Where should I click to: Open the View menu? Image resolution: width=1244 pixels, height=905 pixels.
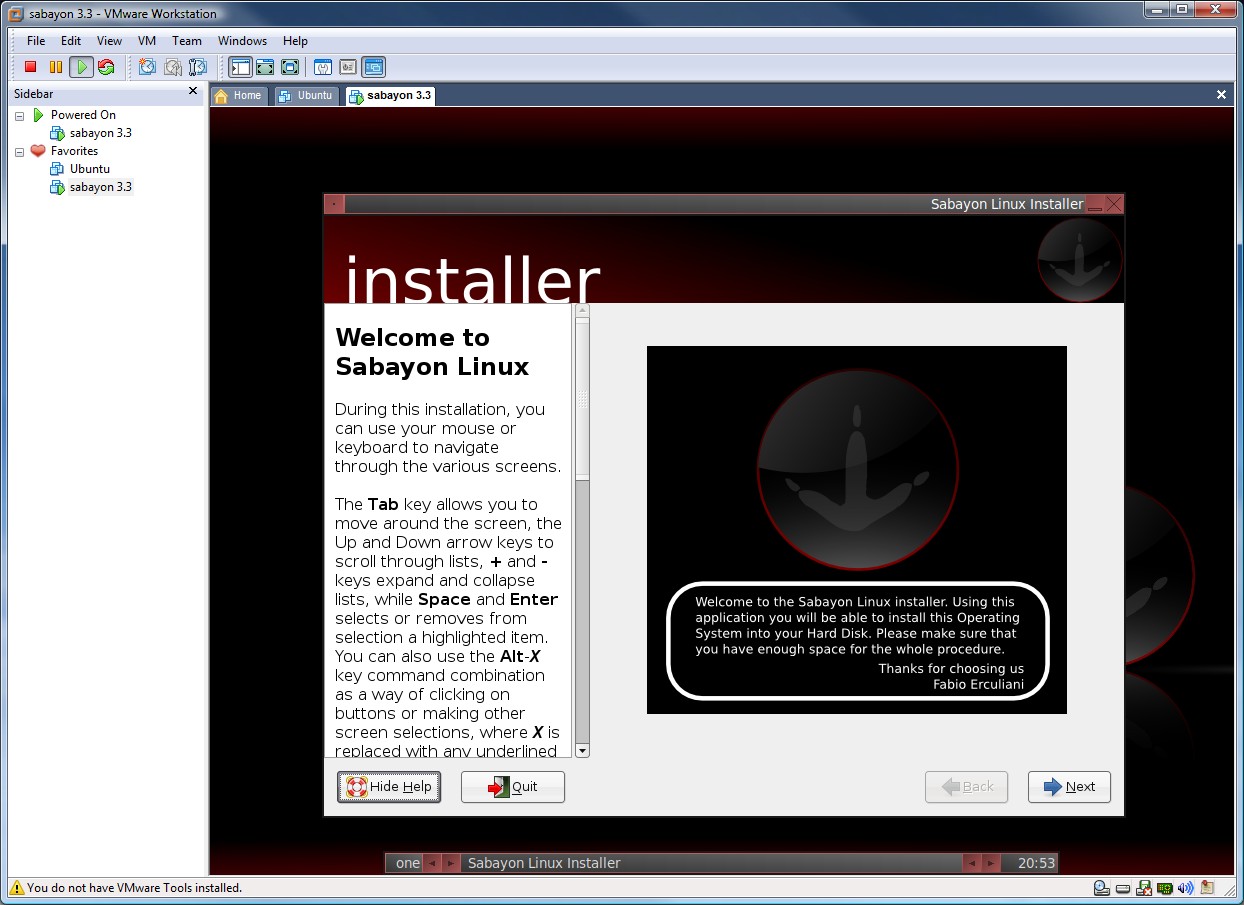point(109,41)
